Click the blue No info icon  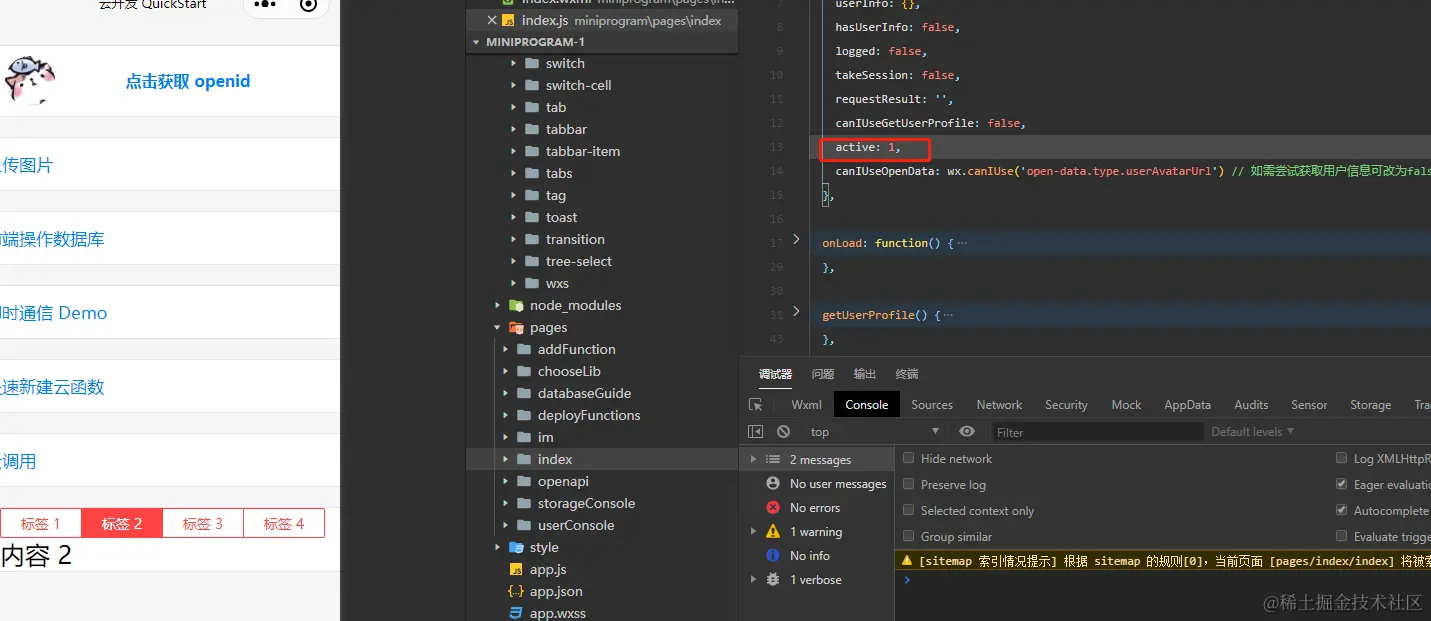(x=772, y=556)
